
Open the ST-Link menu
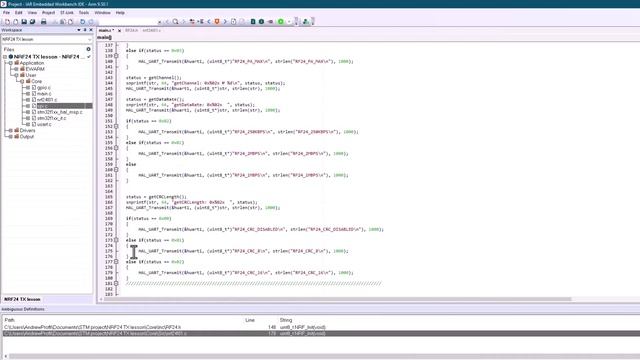[67, 13]
